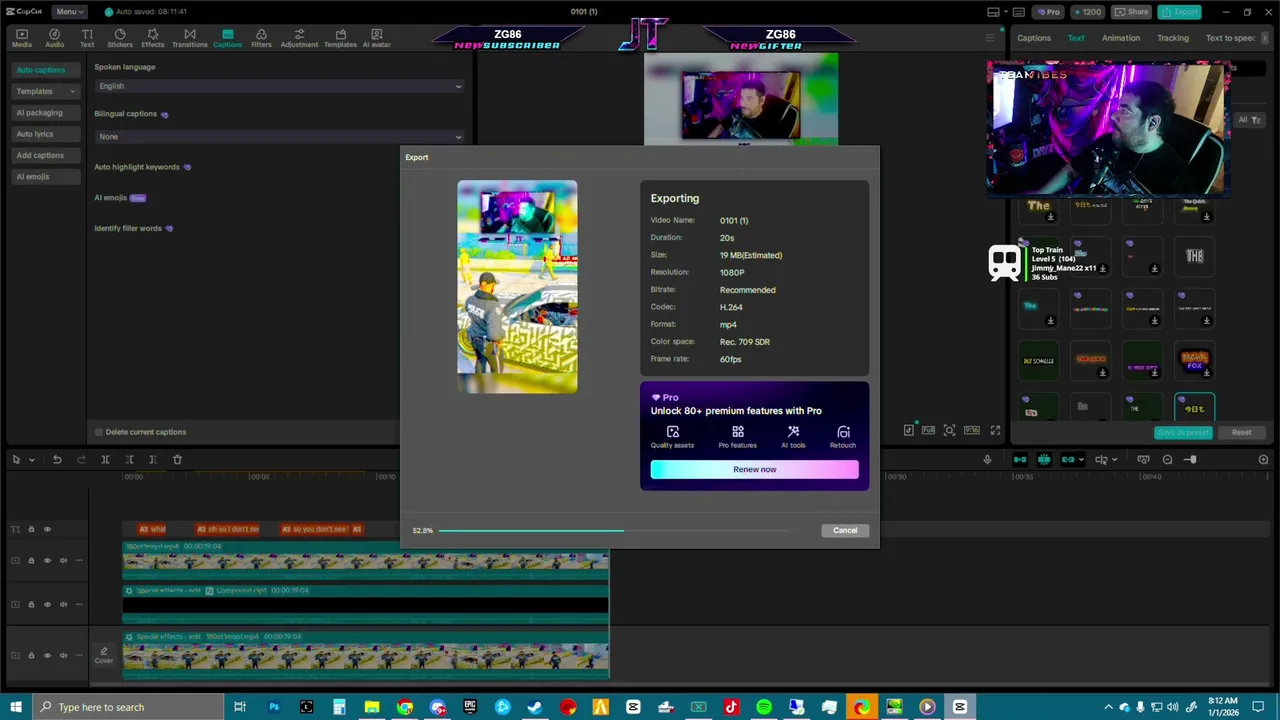Screen dimensions: 1280x720
Task: Click the timeline zoom slider handle
Action: click(1191, 459)
